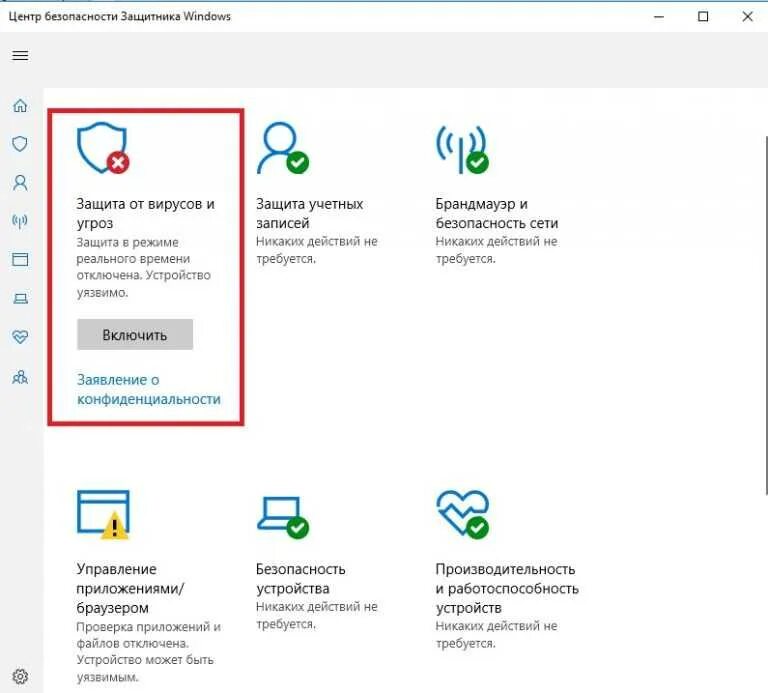The width and height of the screenshot is (768, 693).
Task: Click large laptop device security icon
Action: point(283,517)
